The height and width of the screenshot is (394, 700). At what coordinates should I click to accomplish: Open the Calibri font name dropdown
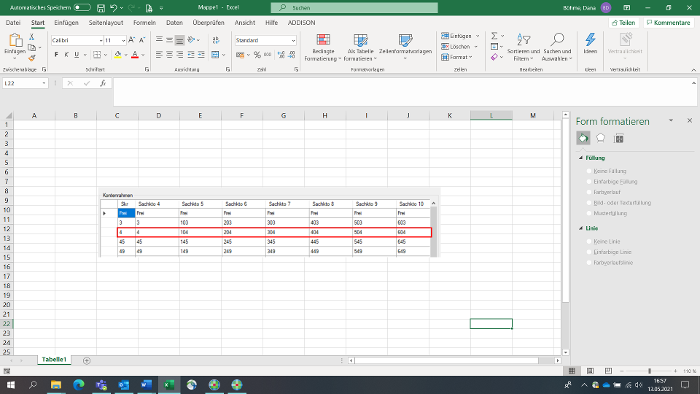pyautogui.click(x=100, y=40)
